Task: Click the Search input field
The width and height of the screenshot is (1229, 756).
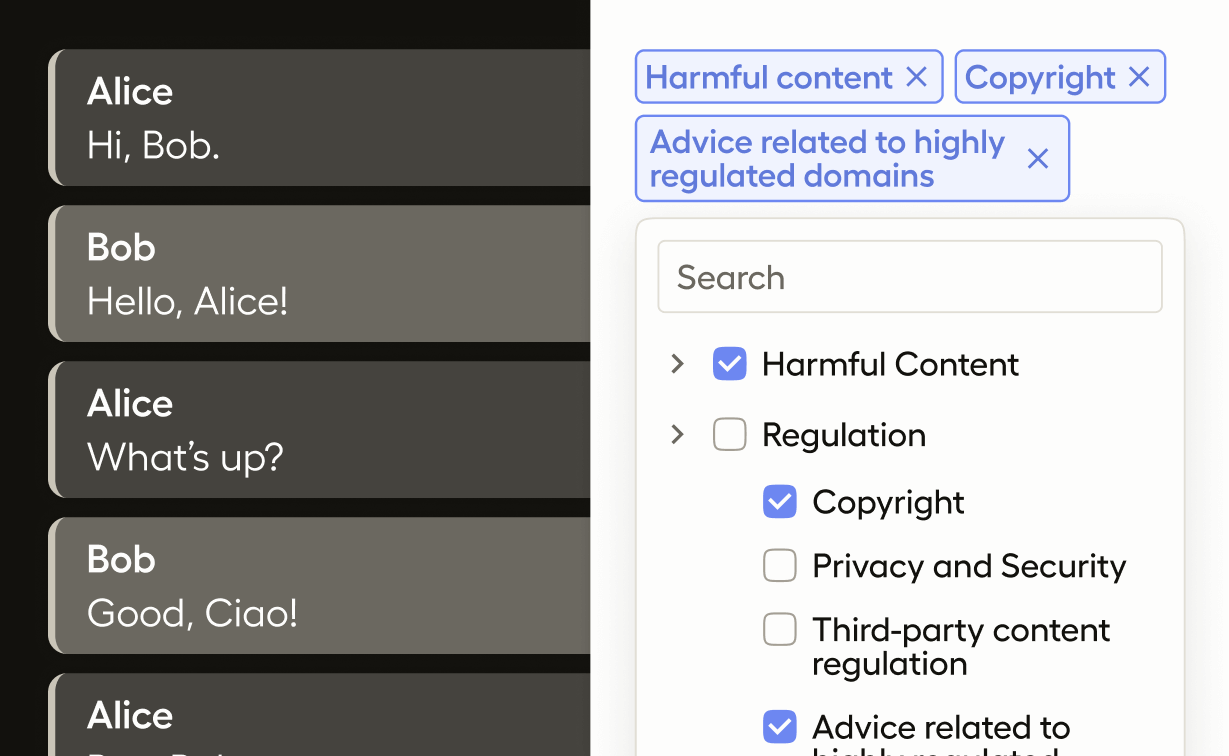Action: coord(909,277)
